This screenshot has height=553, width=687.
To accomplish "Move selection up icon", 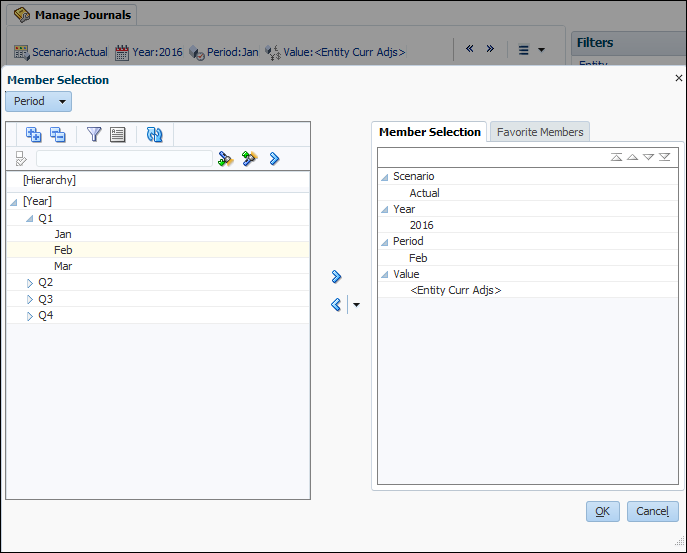I will [x=632, y=157].
